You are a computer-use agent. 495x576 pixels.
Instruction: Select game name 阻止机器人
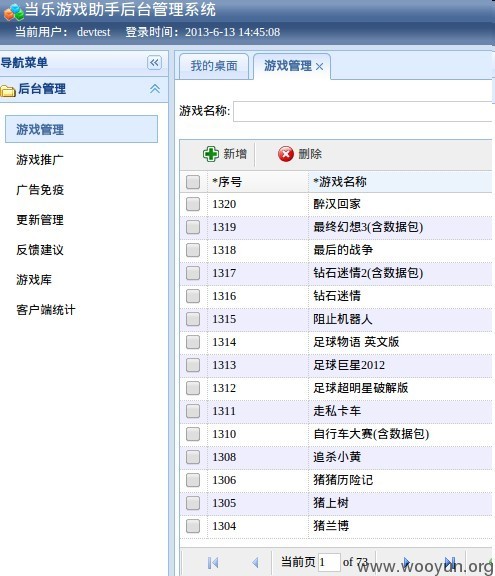click(x=343, y=319)
